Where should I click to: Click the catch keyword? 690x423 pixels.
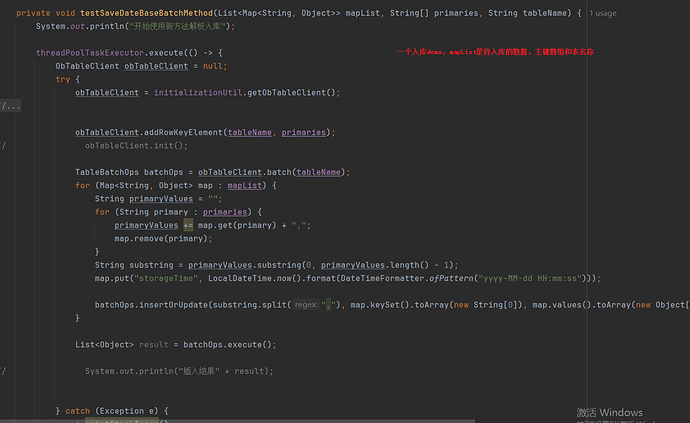point(77,411)
